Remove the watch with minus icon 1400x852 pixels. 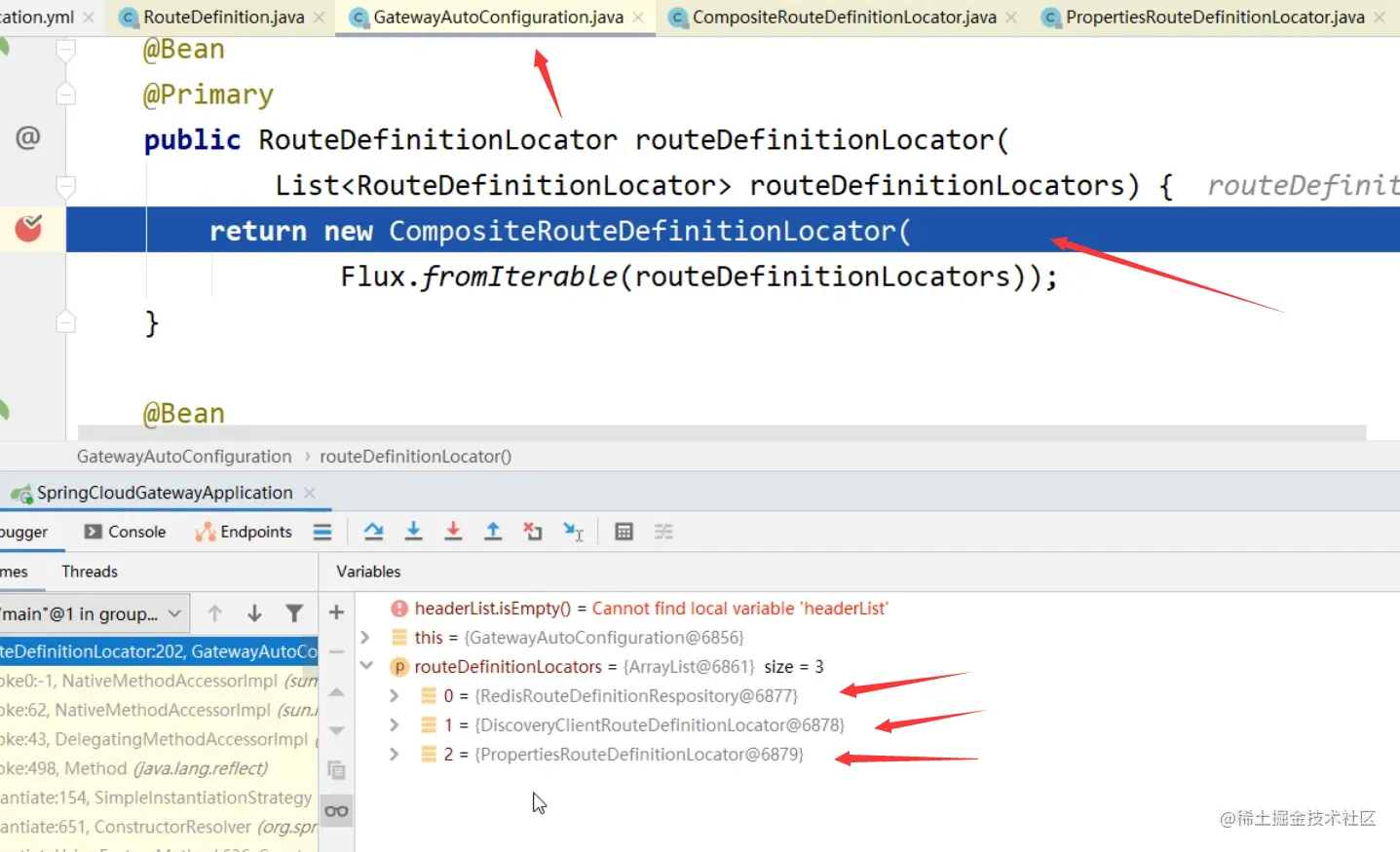pos(336,651)
